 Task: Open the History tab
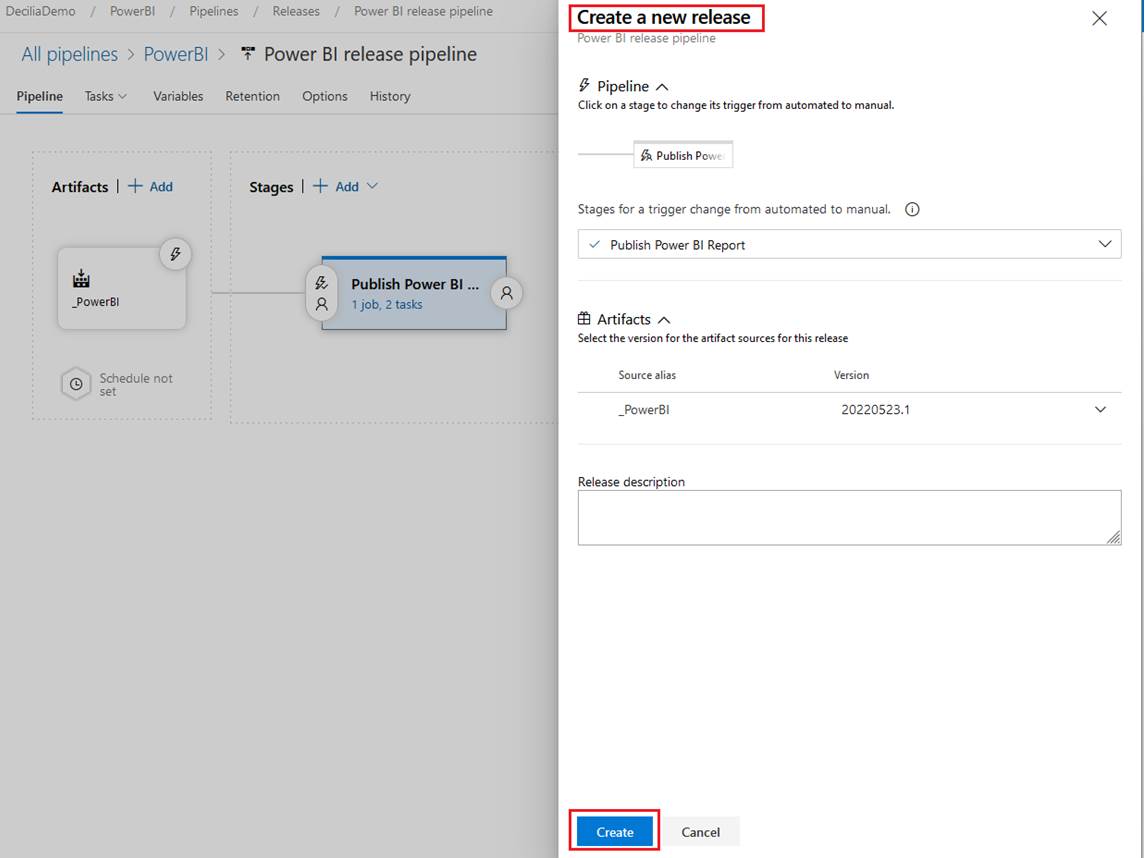pyautogui.click(x=390, y=96)
